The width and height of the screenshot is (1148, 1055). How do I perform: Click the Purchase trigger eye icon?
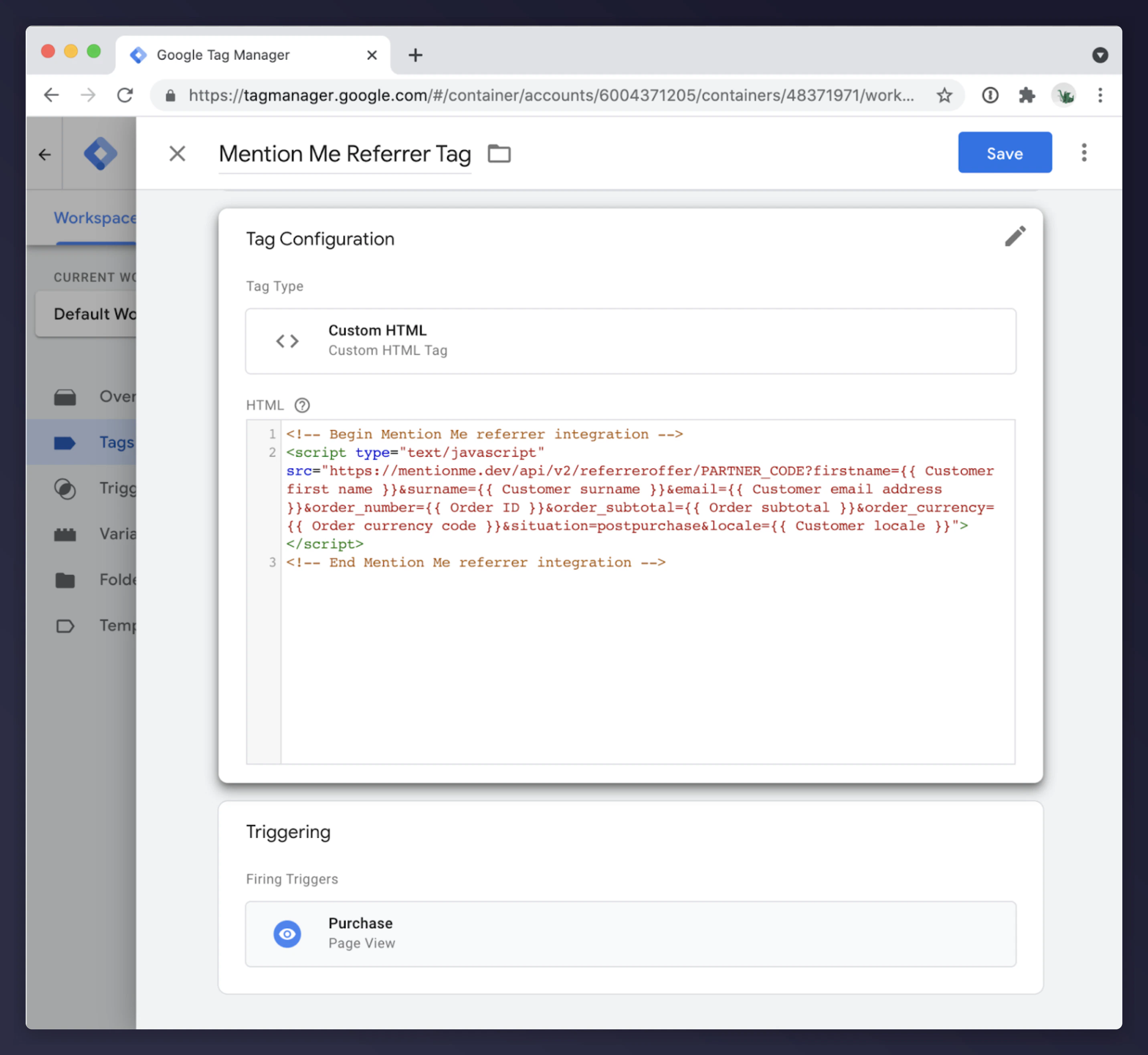[287, 934]
